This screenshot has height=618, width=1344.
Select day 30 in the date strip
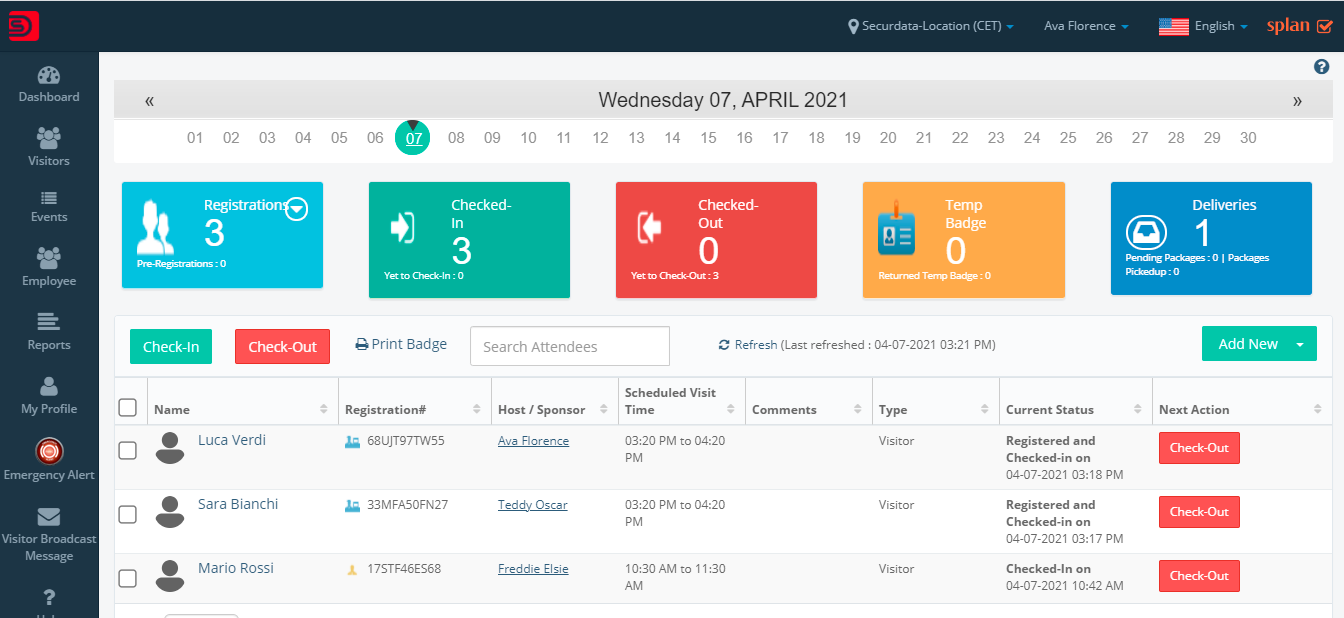(x=1248, y=138)
